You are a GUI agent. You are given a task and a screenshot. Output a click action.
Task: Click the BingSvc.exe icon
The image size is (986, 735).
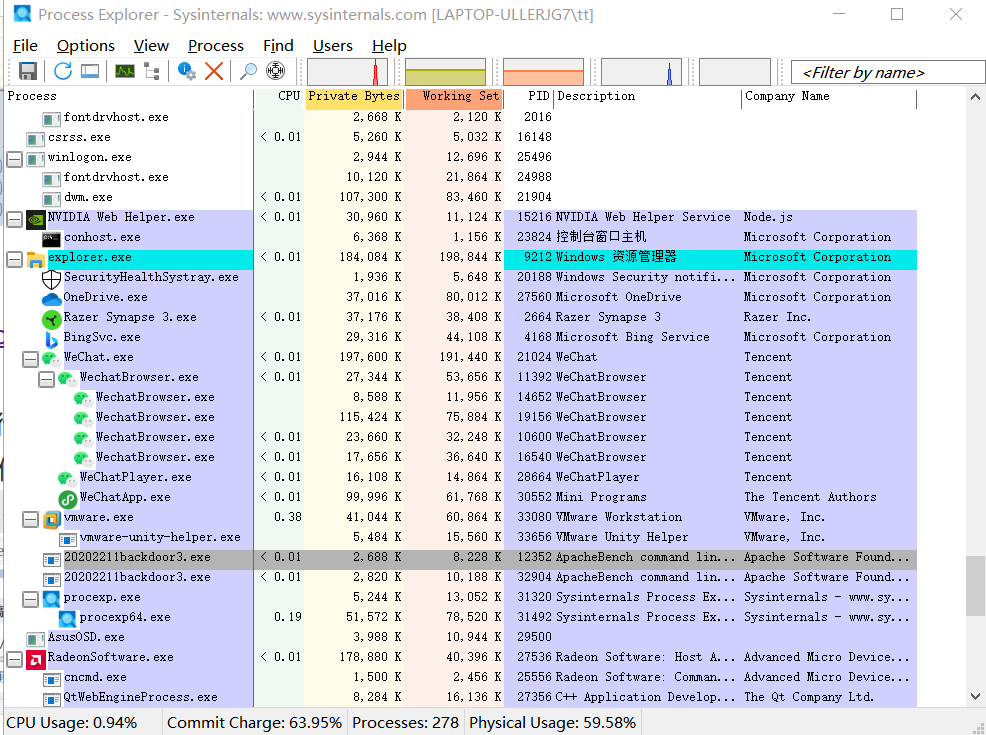(x=51, y=339)
